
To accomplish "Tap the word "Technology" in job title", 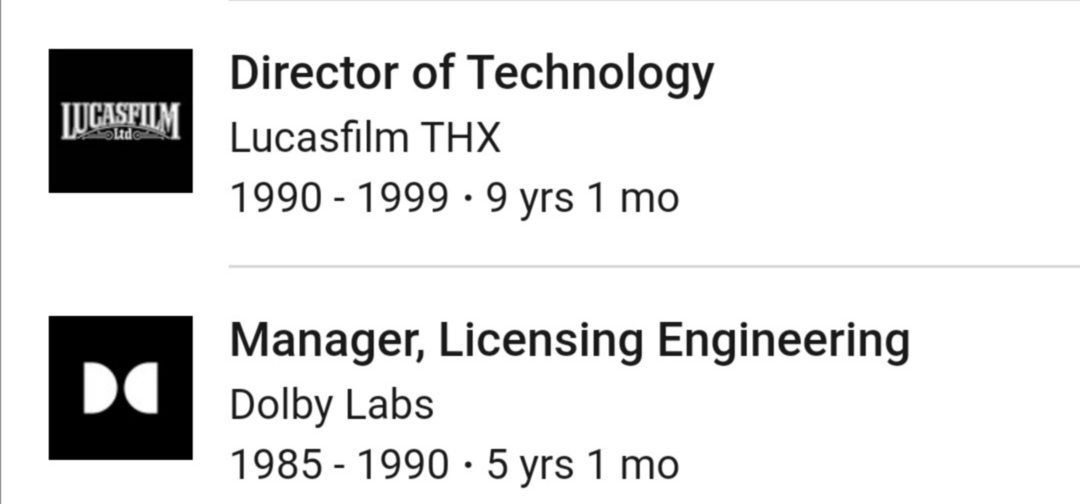I will point(591,74).
